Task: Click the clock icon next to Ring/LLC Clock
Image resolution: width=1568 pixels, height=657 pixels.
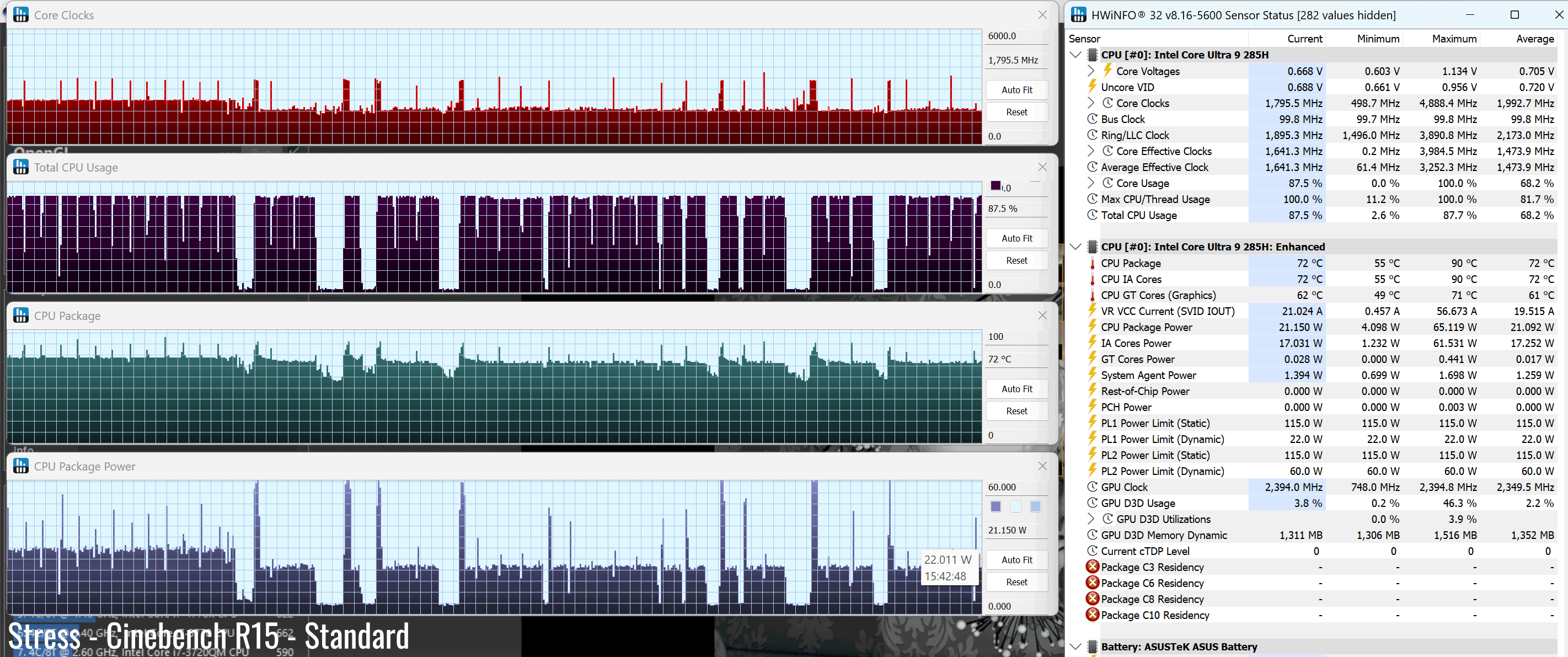Action: [1093, 135]
